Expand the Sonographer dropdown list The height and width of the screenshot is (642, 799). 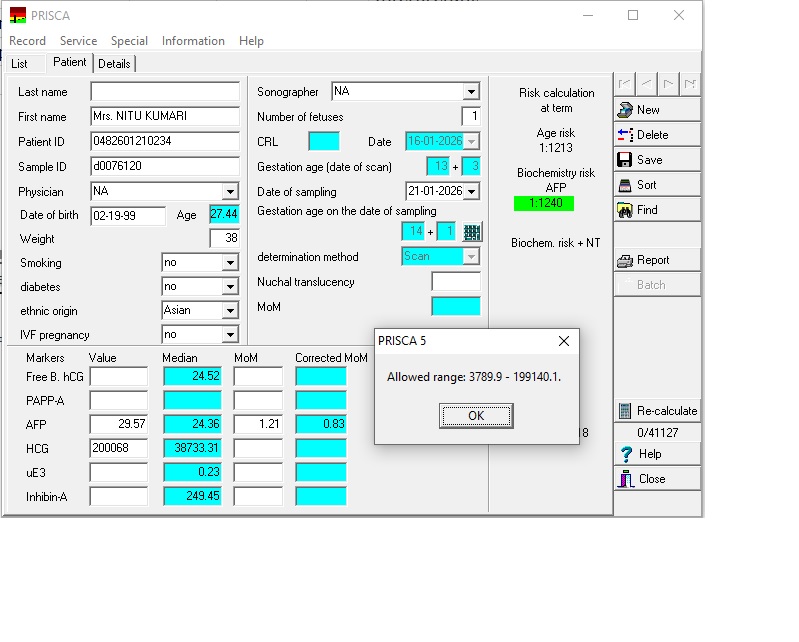471,92
